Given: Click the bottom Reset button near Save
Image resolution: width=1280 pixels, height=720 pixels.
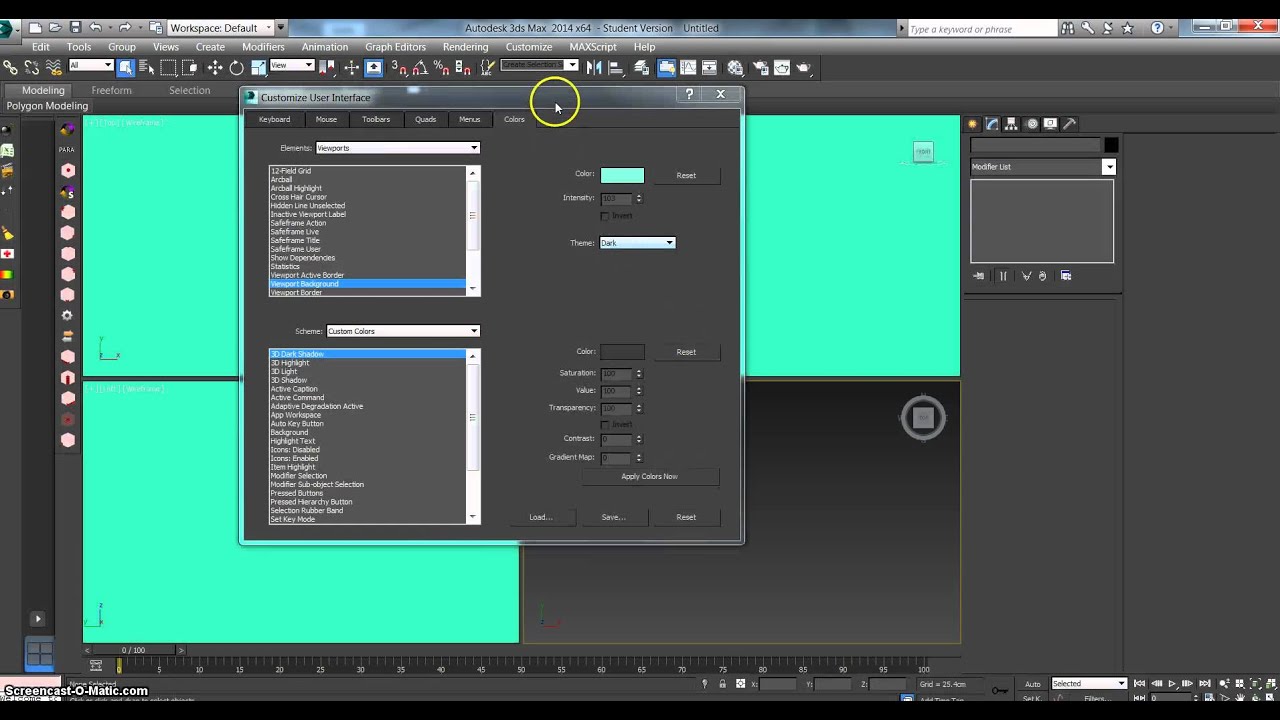Looking at the screenshot, I should [686, 517].
